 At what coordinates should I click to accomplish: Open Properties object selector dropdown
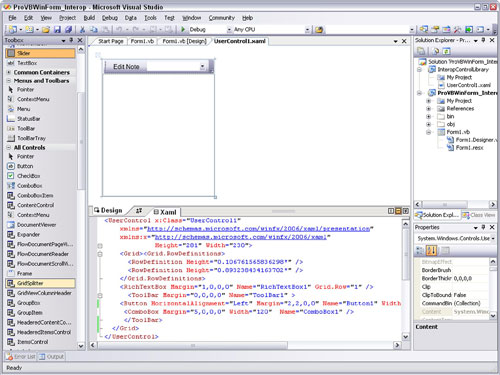point(493,238)
